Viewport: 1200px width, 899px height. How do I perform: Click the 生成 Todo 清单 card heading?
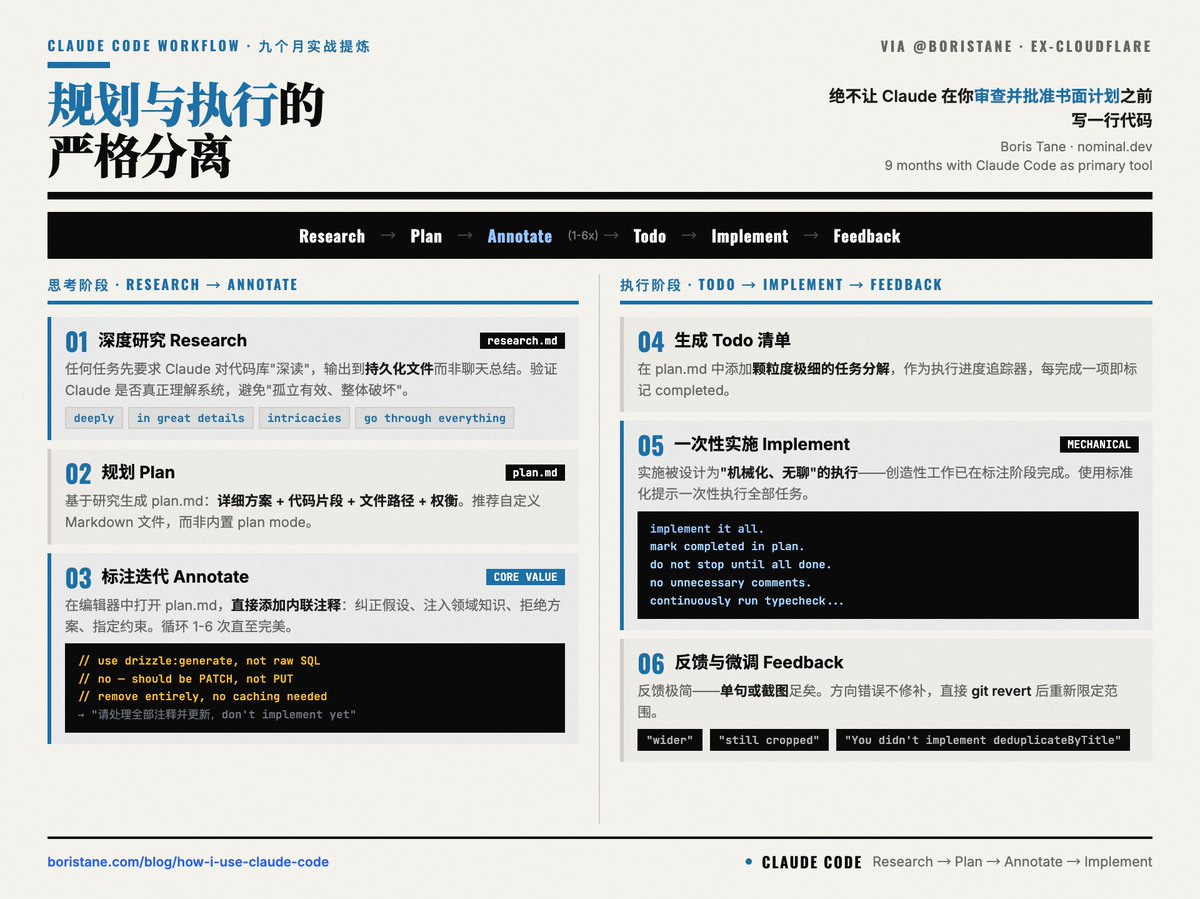[732, 341]
